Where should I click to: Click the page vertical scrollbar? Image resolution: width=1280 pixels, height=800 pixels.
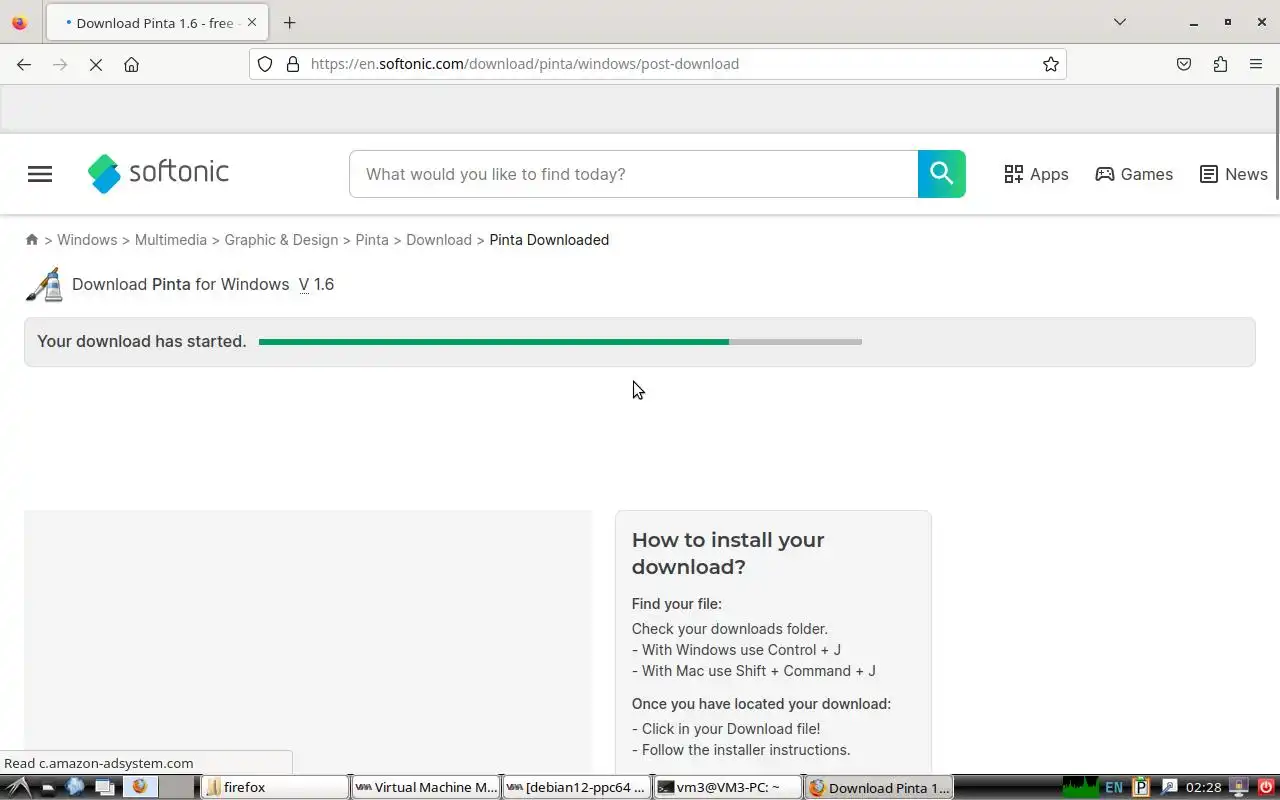click(1276, 143)
